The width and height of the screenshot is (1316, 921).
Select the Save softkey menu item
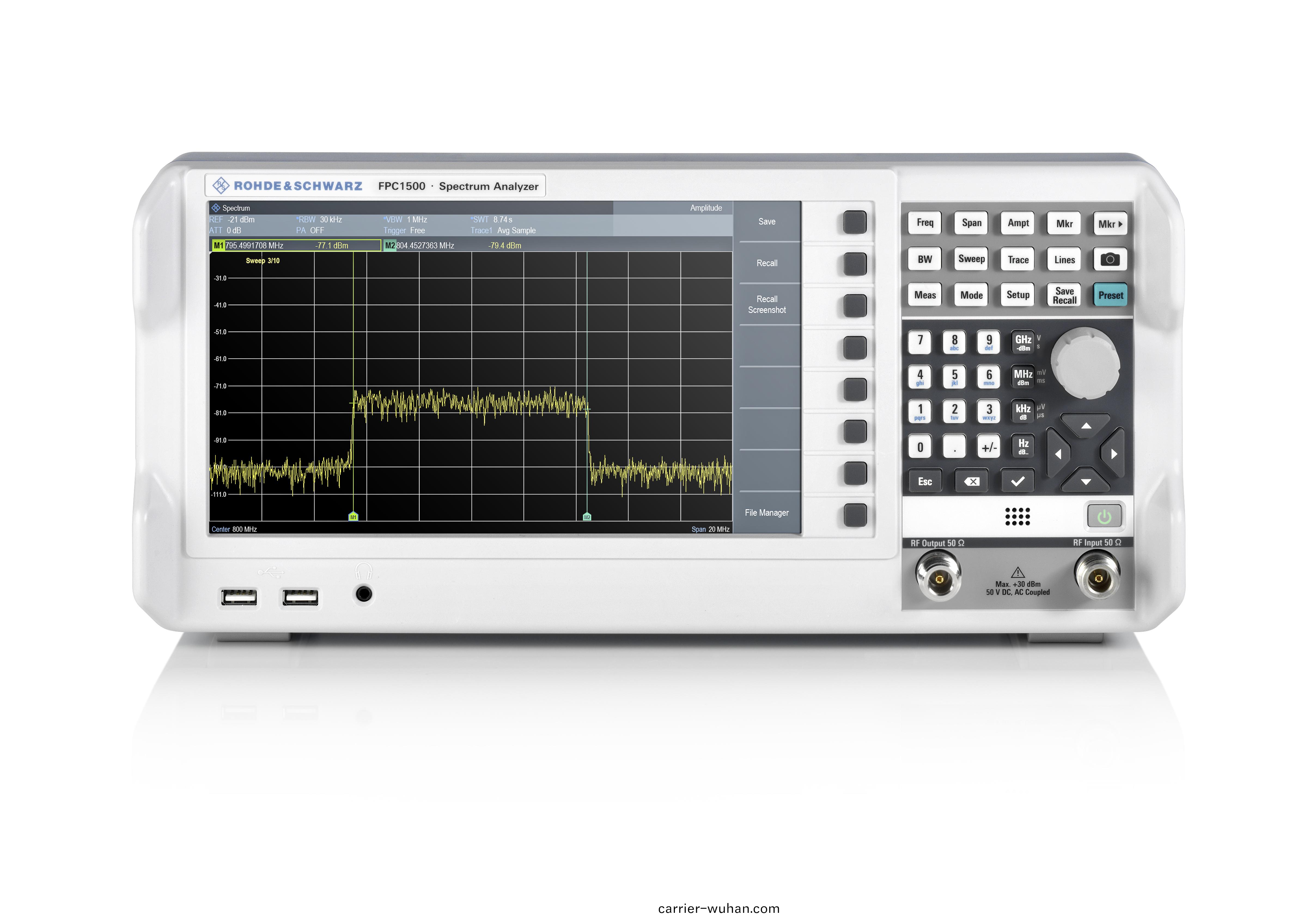tap(766, 222)
